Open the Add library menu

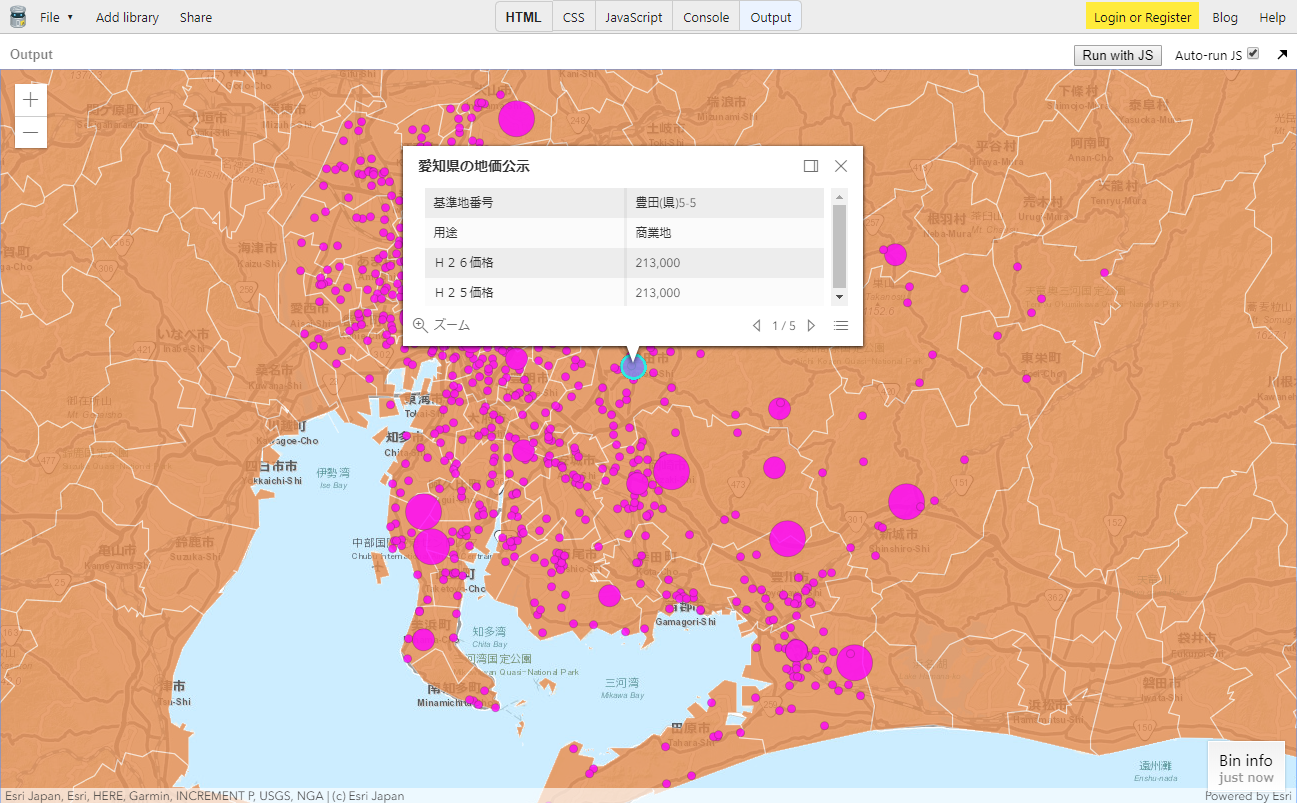[127, 17]
